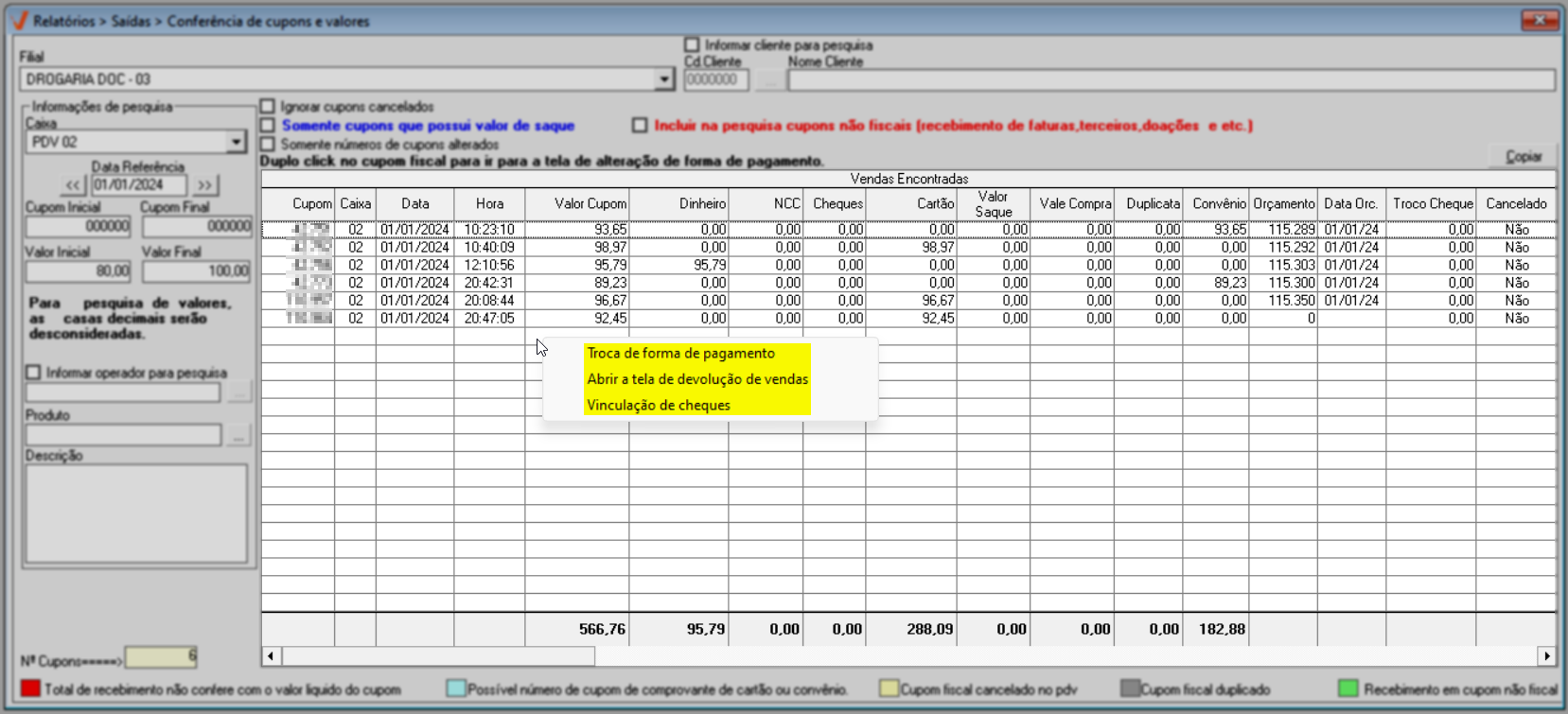Click the previous date double-arrow button
The height and width of the screenshot is (714, 1568).
(73, 185)
